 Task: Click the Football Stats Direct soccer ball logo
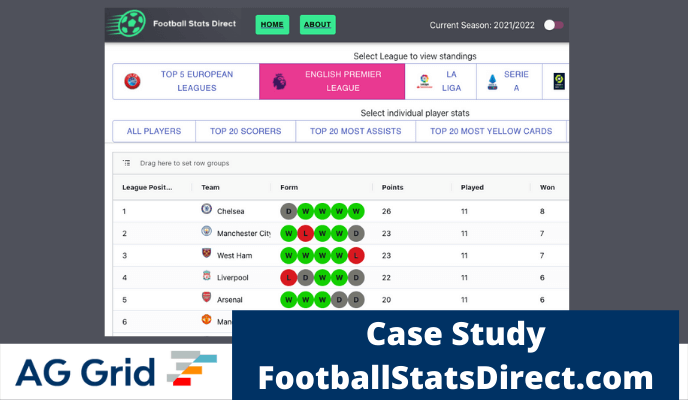(128, 23)
